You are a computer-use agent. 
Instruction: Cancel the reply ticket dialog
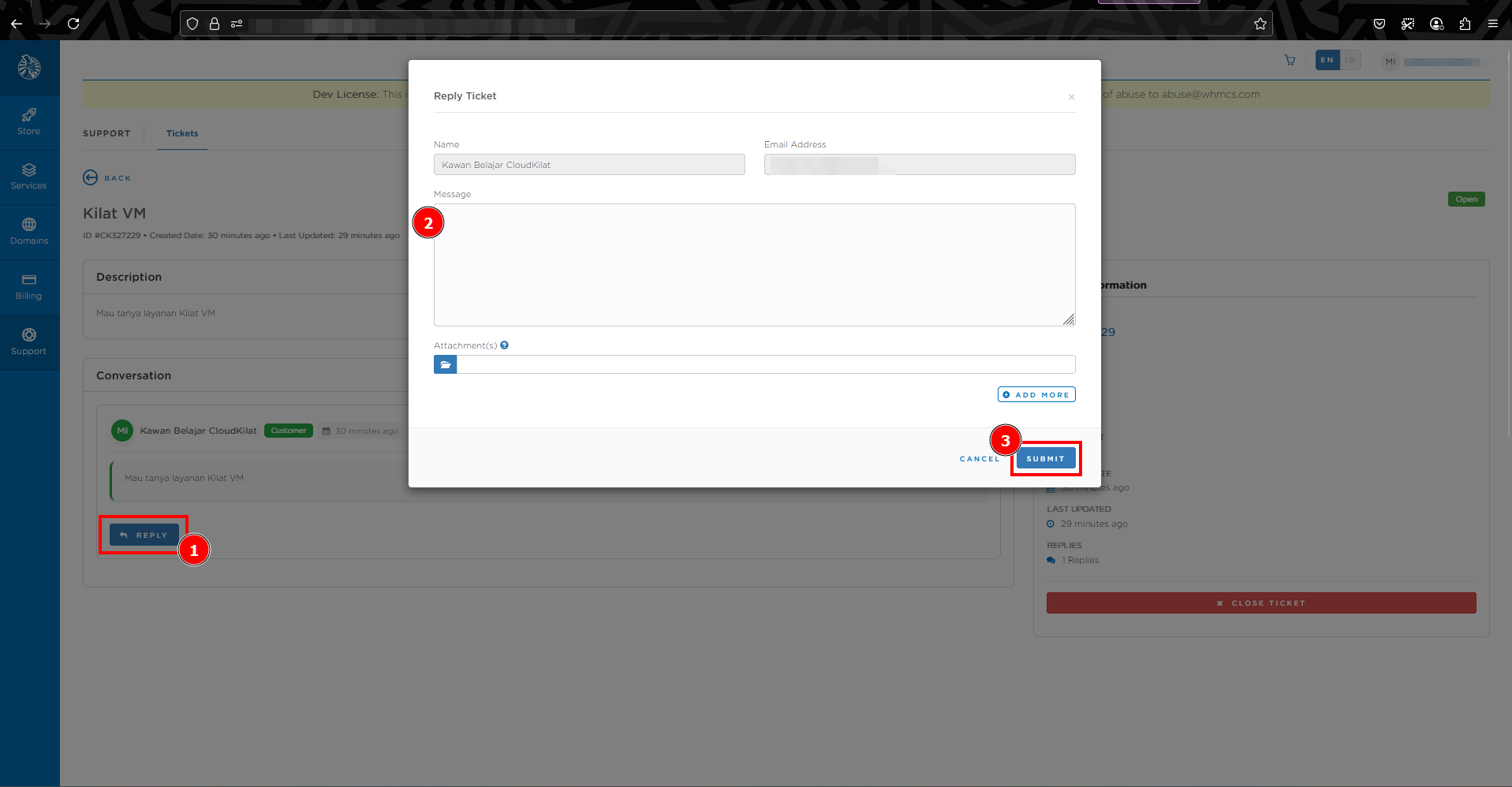979,459
